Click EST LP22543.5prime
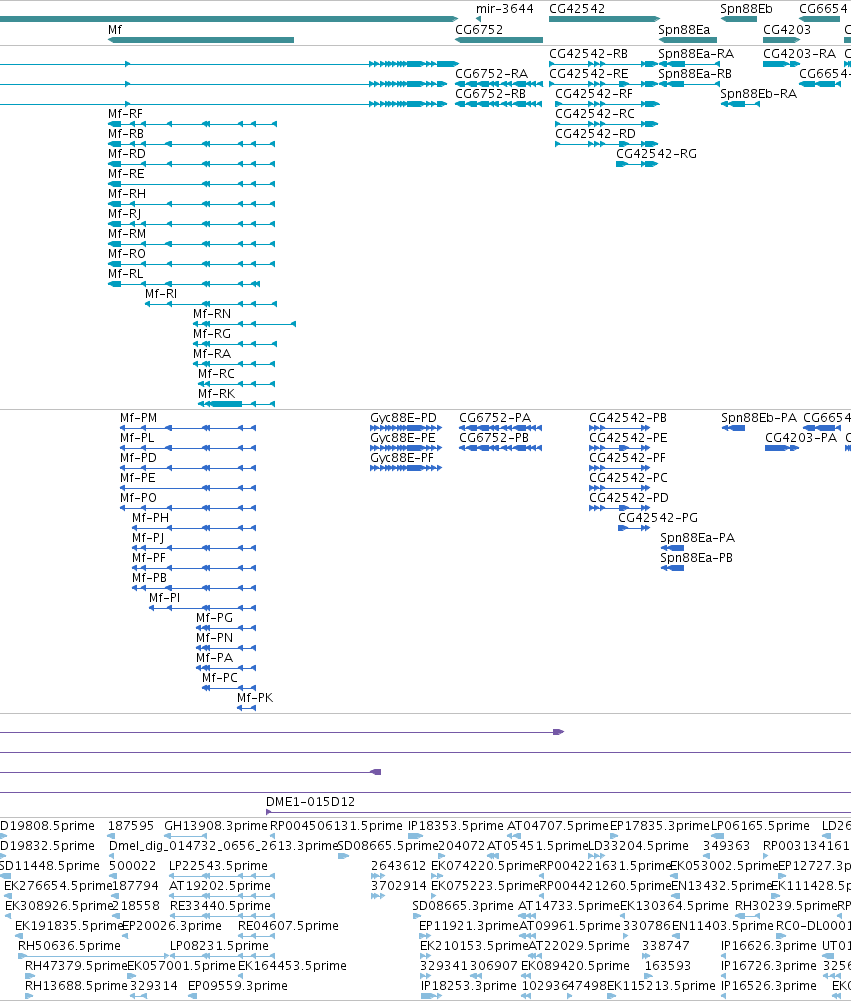 click(x=218, y=866)
